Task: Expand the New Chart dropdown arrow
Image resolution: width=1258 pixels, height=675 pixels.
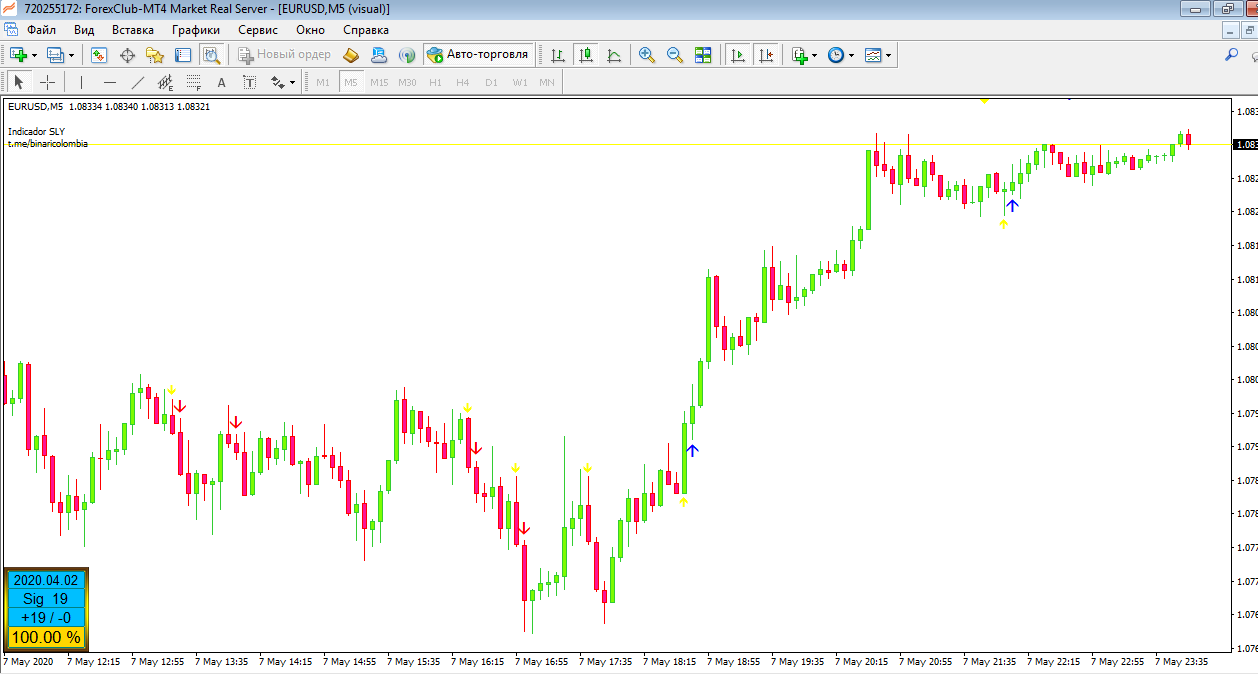Action: pos(34,55)
